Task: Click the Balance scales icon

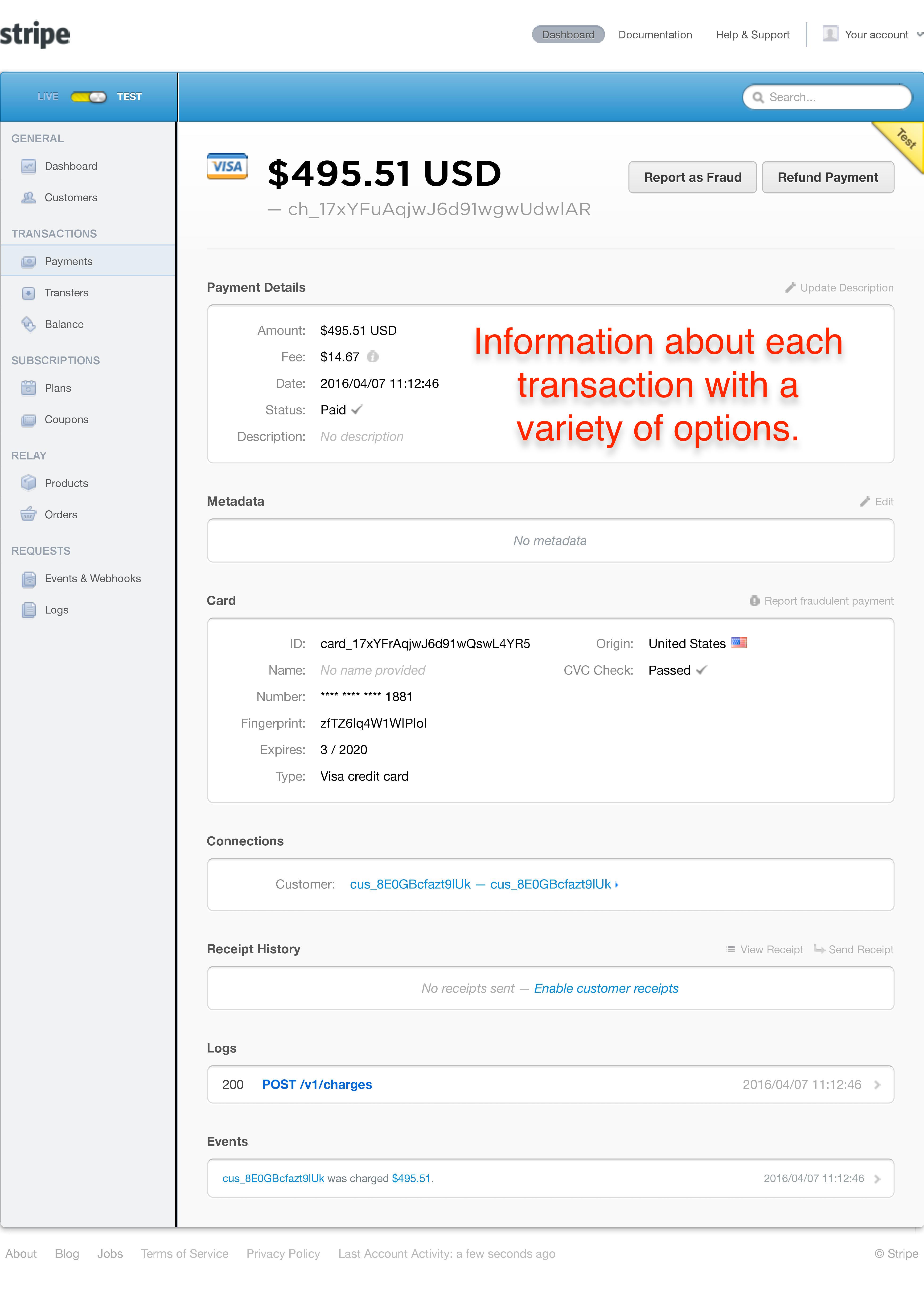Action: pyautogui.click(x=29, y=324)
